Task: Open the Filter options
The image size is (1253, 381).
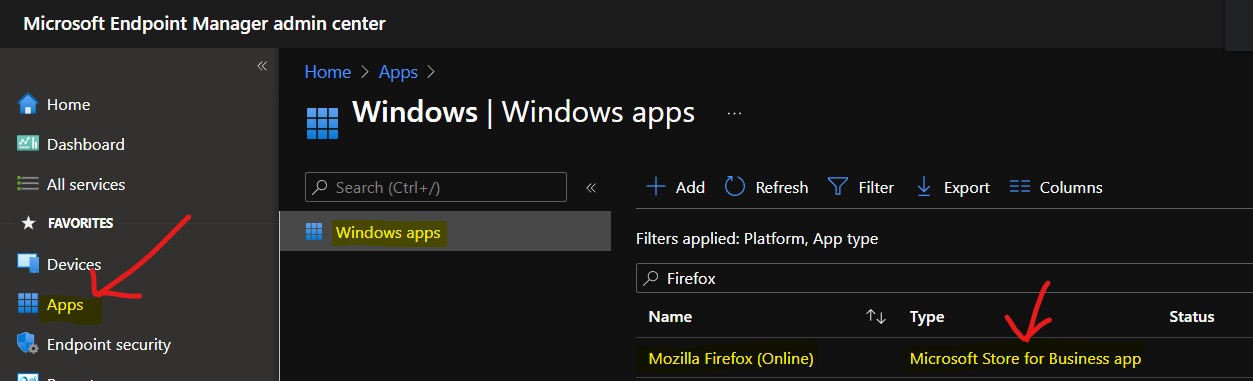Action: [861, 187]
